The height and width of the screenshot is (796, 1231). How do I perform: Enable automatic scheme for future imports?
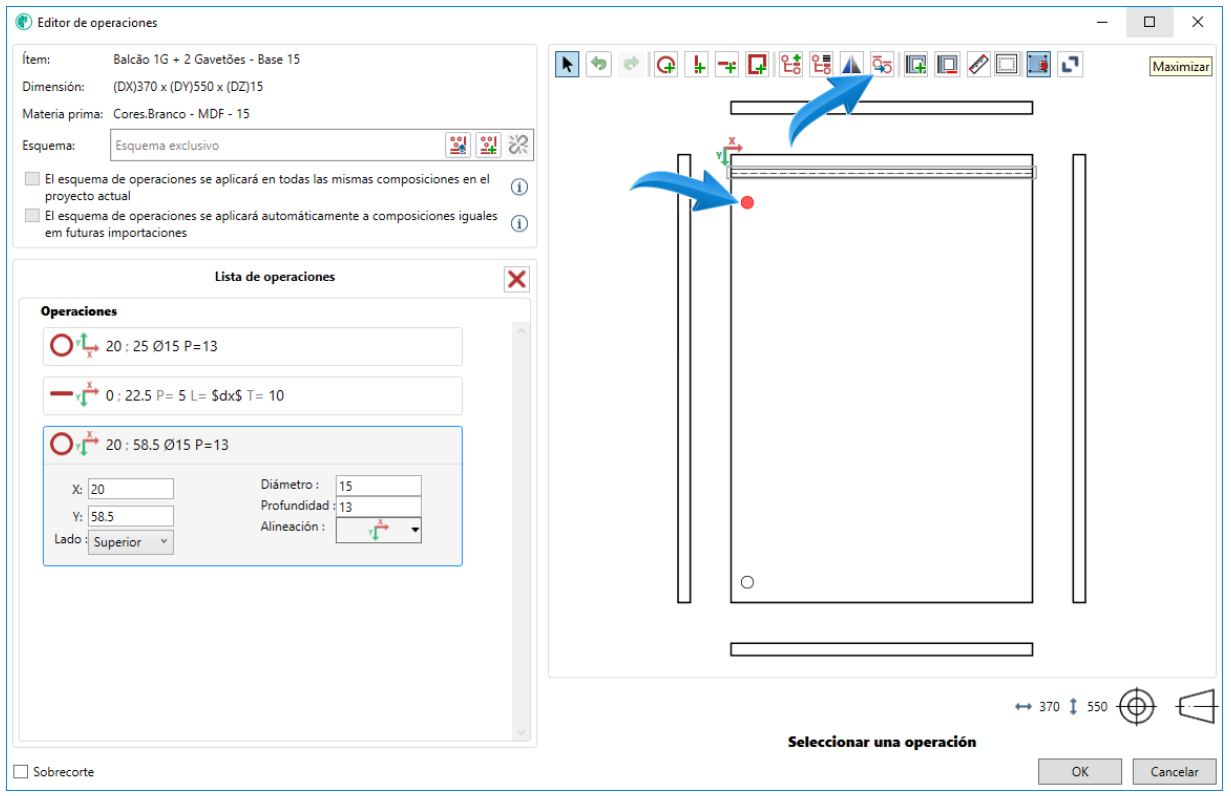click(x=33, y=216)
